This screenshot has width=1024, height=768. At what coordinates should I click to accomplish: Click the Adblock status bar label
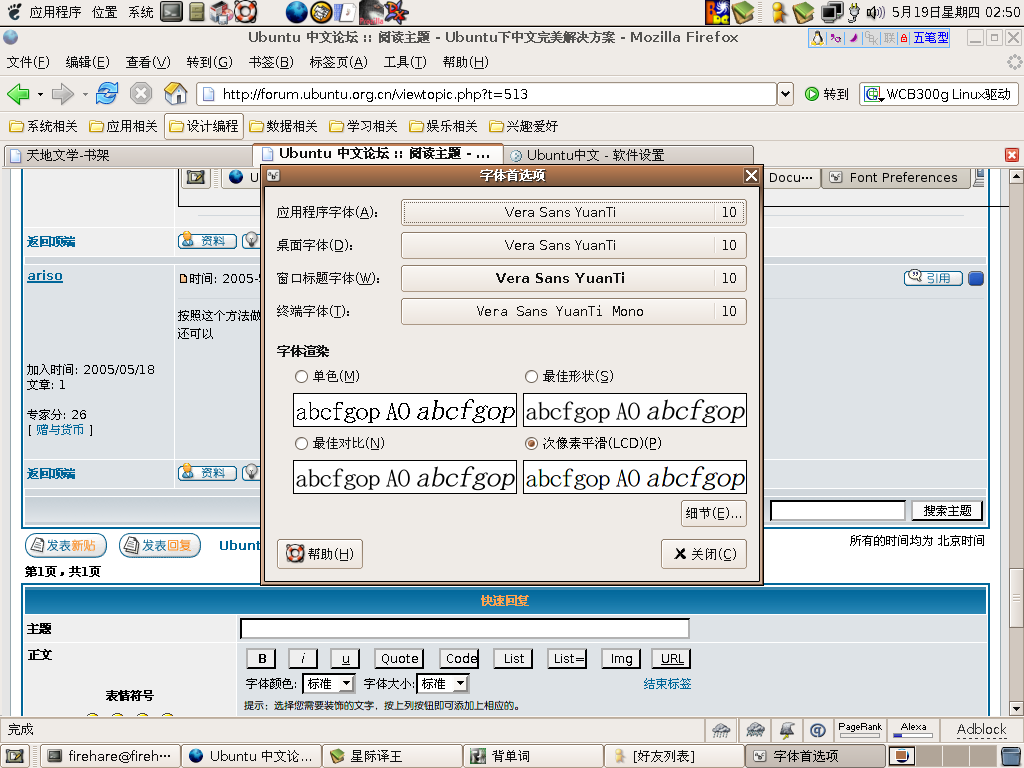pos(982,729)
